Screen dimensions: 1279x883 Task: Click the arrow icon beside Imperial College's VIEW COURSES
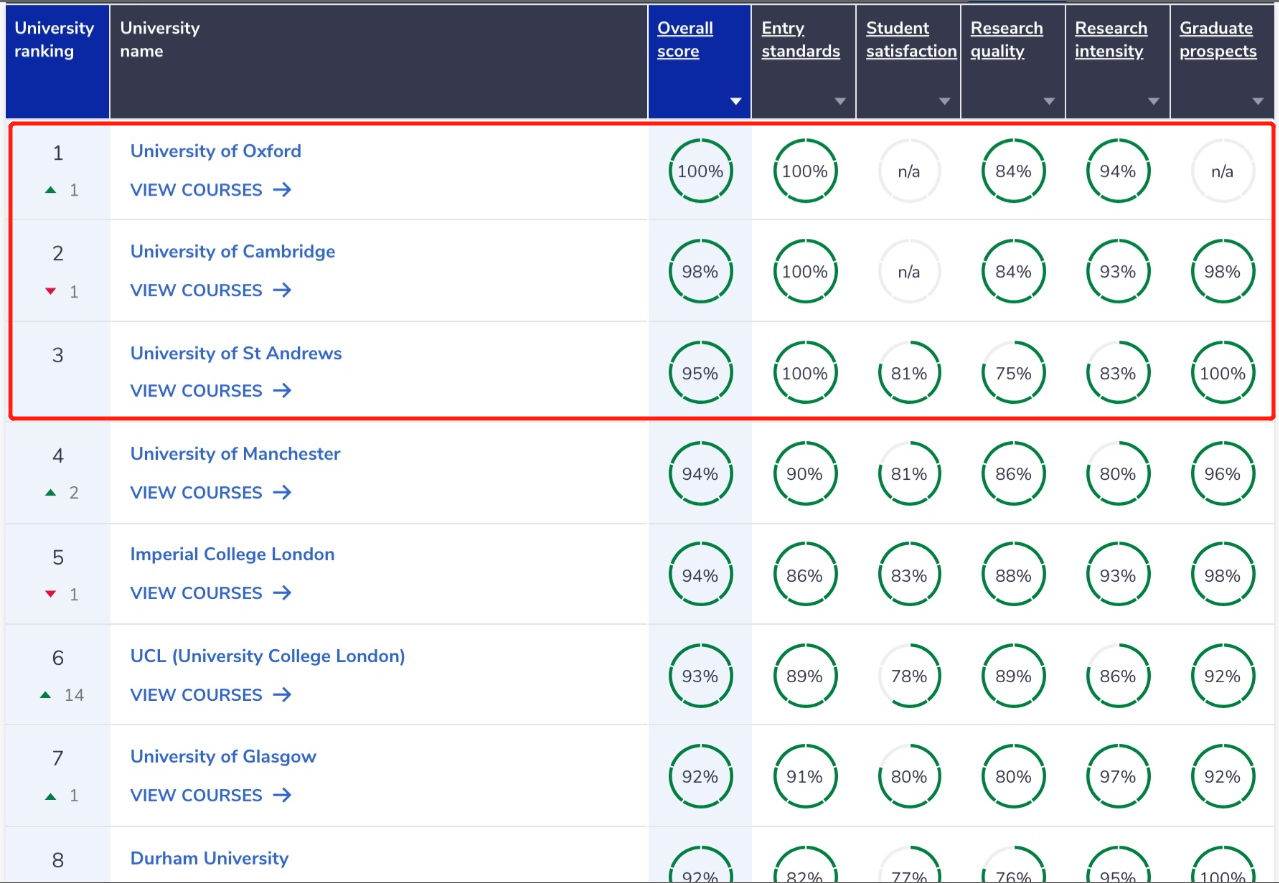click(282, 593)
